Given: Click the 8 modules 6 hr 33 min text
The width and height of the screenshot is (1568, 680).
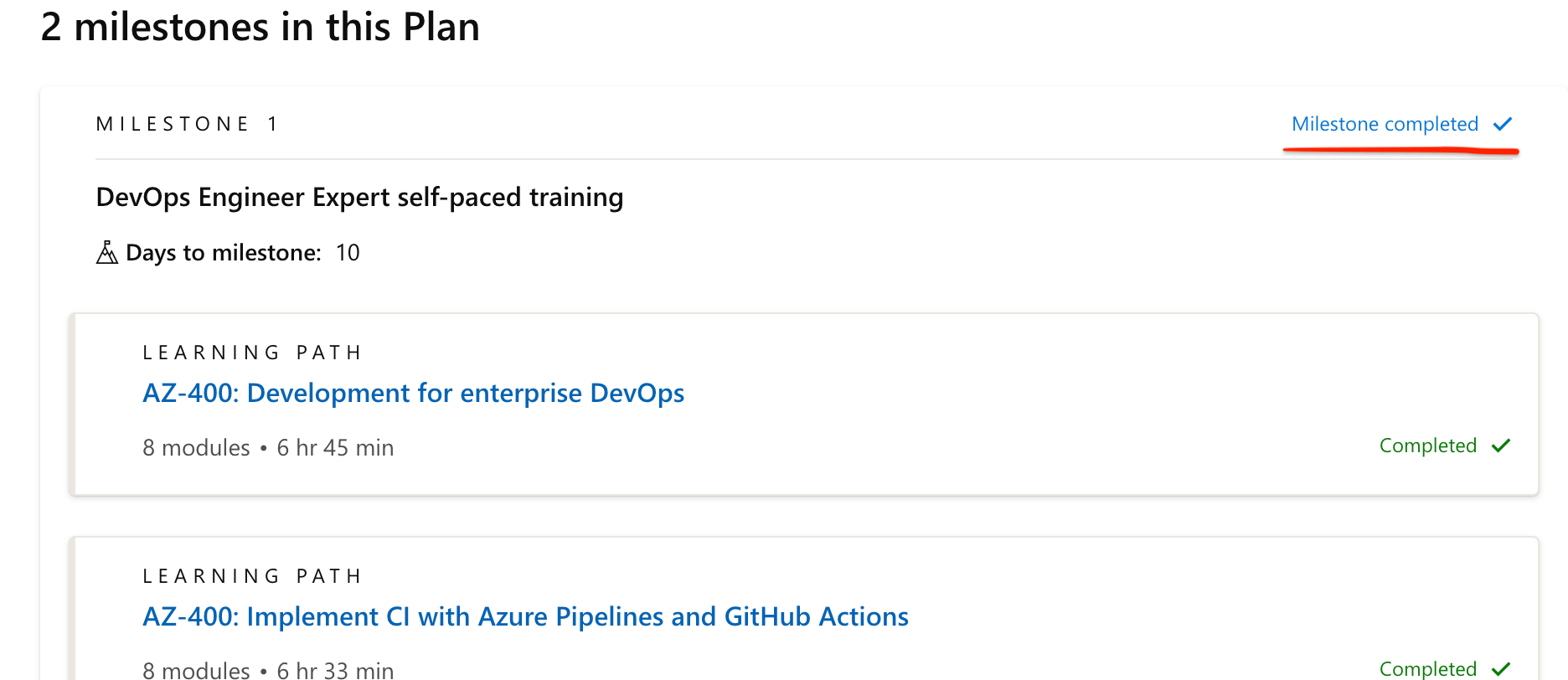Looking at the screenshot, I should [x=268, y=670].
